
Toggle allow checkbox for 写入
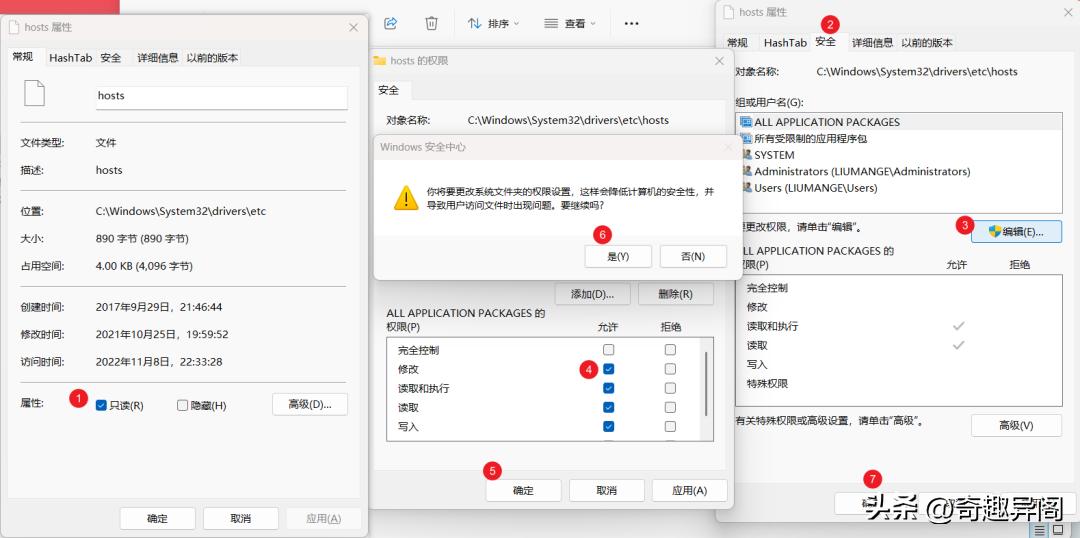608,427
